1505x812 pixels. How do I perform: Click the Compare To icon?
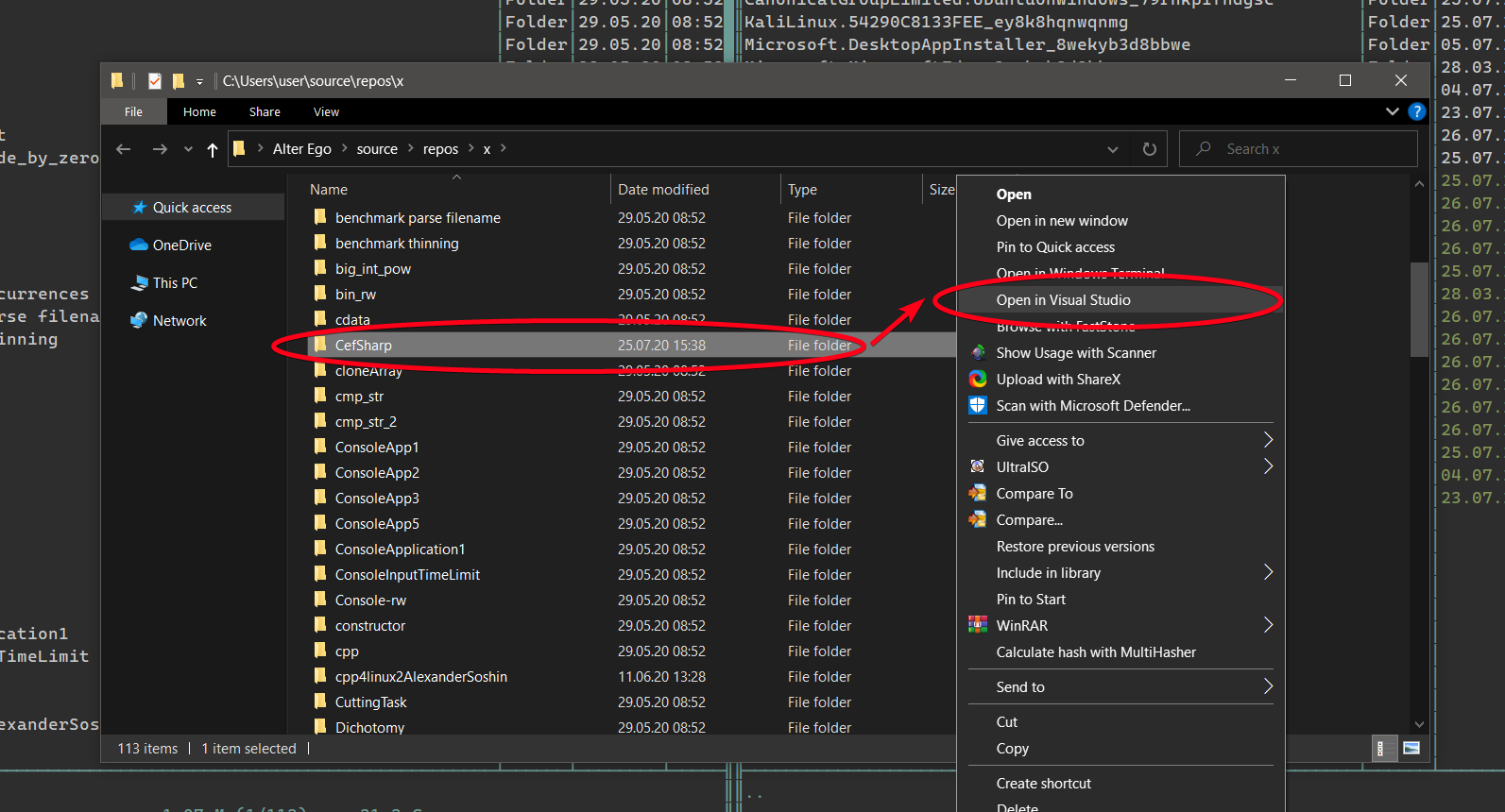coord(978,493)
